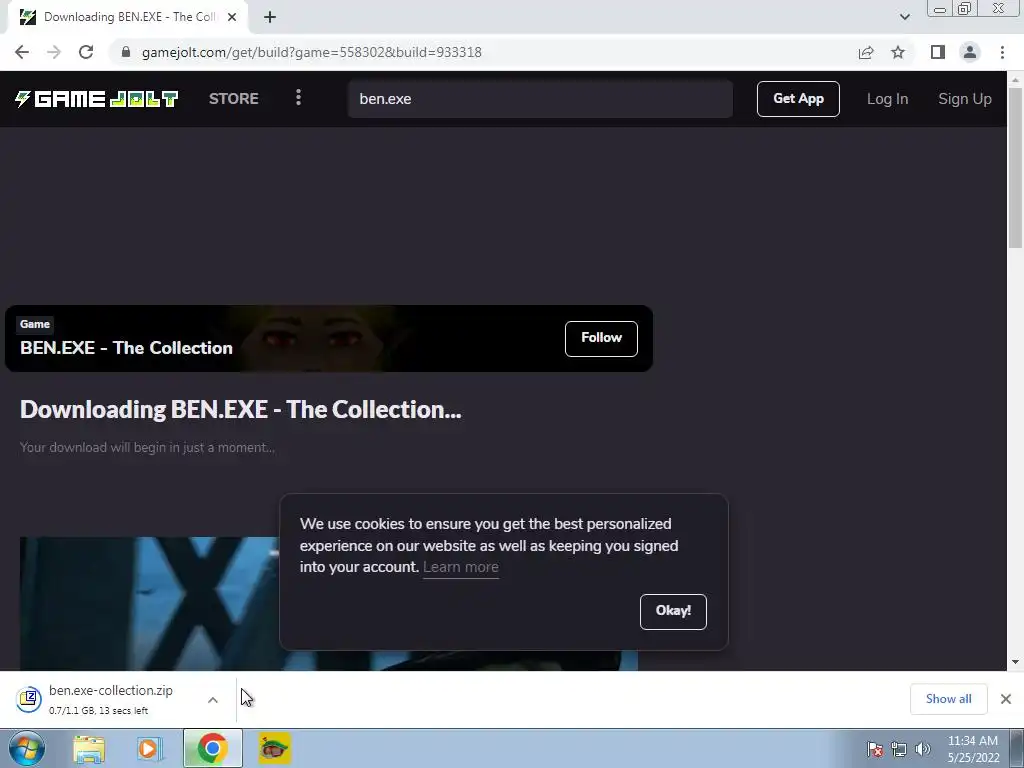Click the taskbar clock showing 11:34 AM
1024x768 pixels.
click(973, 749)
